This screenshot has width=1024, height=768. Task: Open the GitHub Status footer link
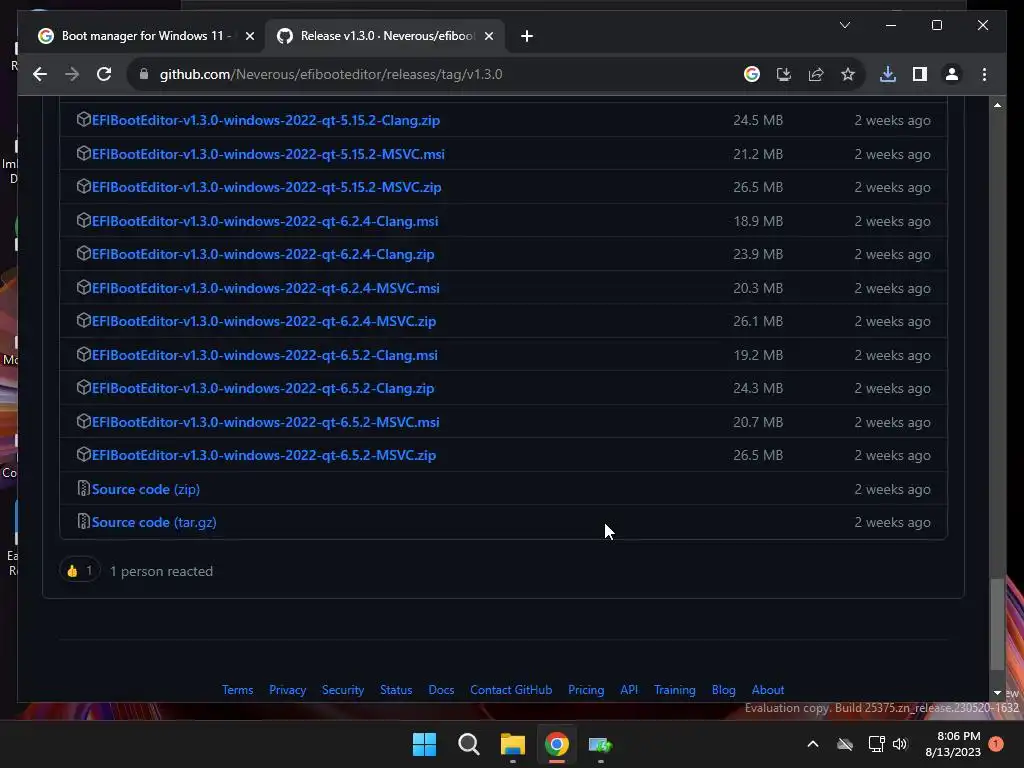pyautogui.click(x=396, y=690)
